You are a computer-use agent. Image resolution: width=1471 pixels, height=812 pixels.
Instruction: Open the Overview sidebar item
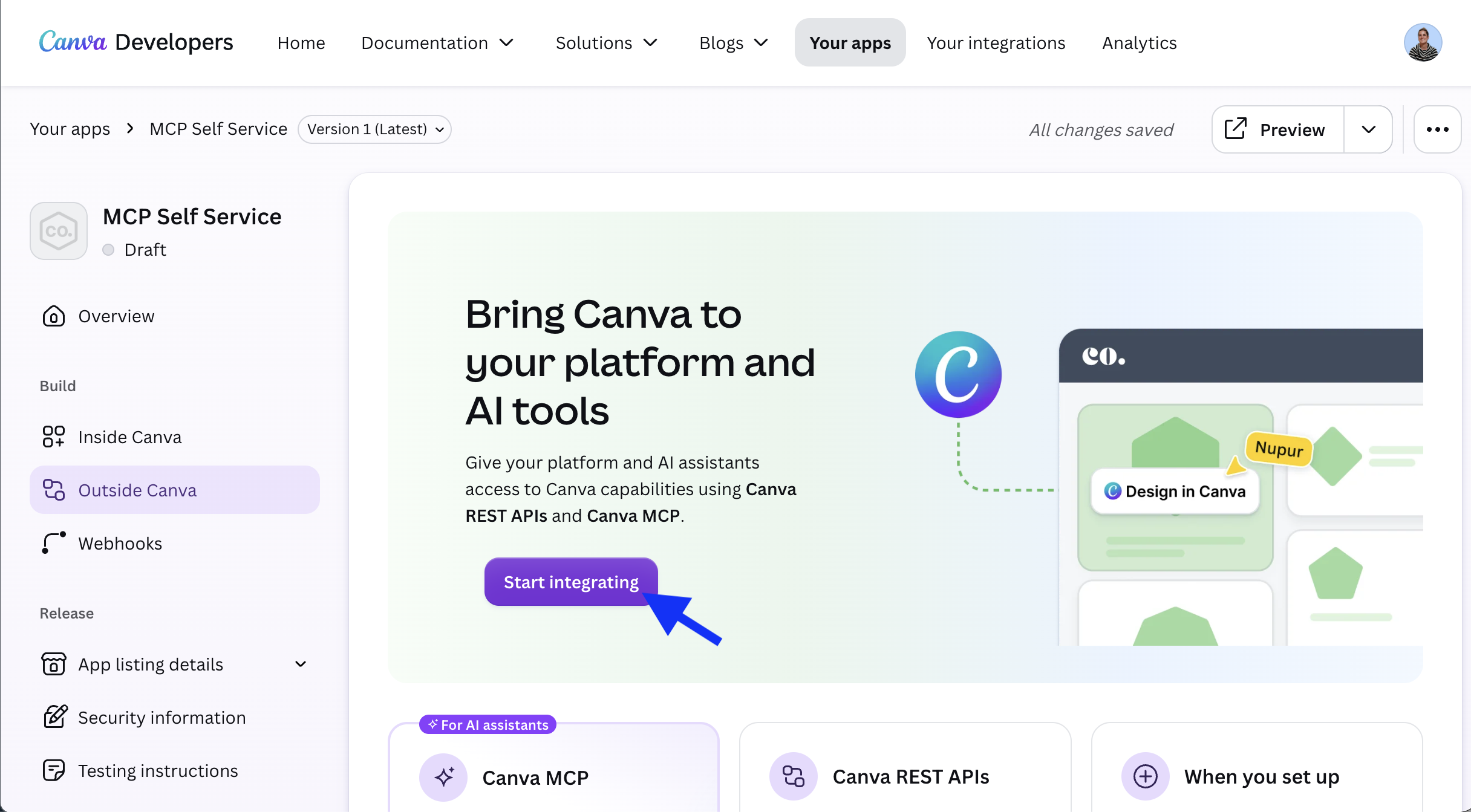(x=175, y=316)
